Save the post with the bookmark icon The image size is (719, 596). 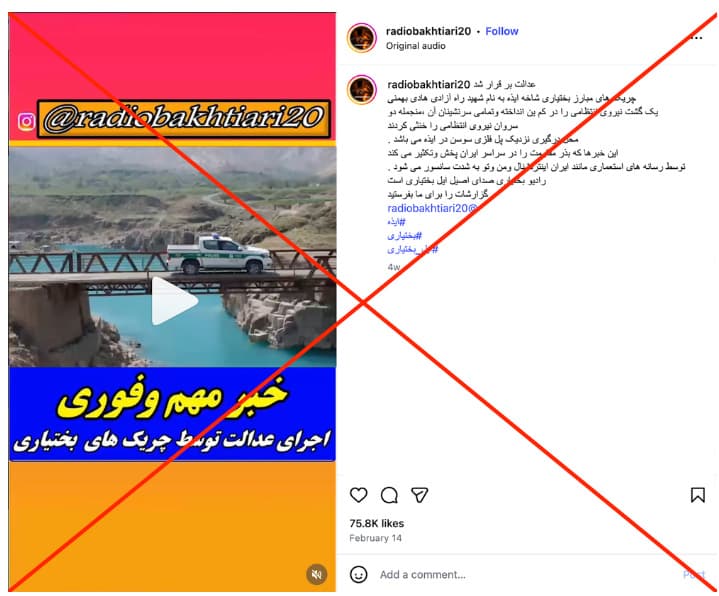(x=697, y=495)
